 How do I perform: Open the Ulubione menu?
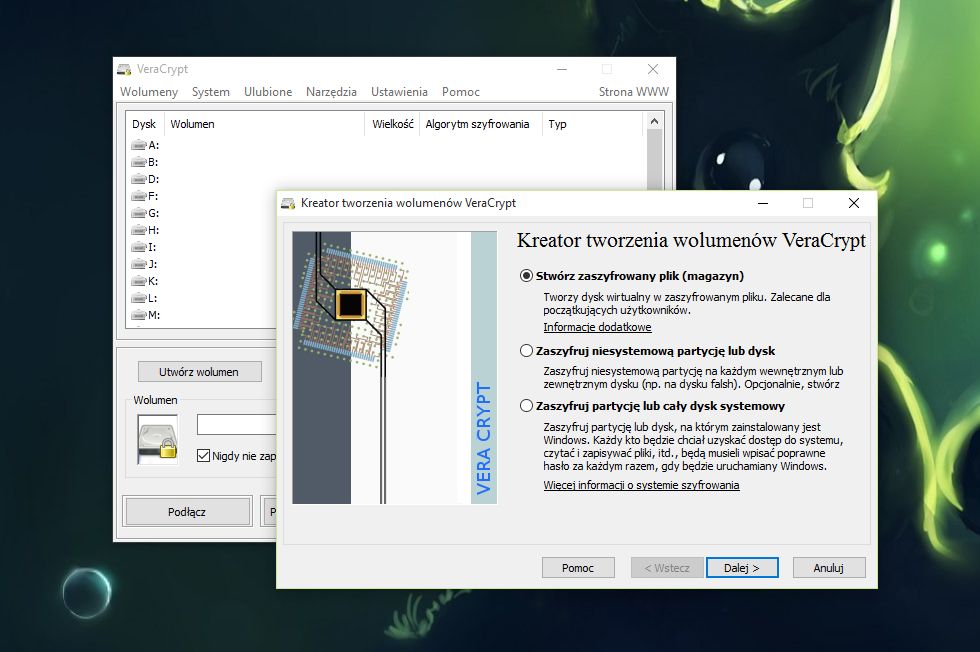tap(268, 92)
